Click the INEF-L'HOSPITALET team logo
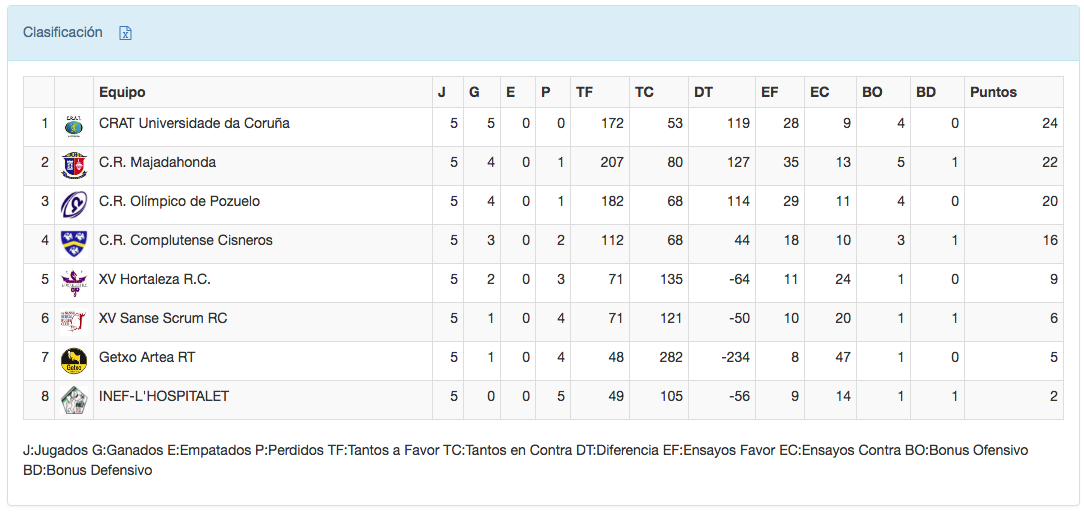This screenshot has height=513, width=1084. tap(73, 398)
